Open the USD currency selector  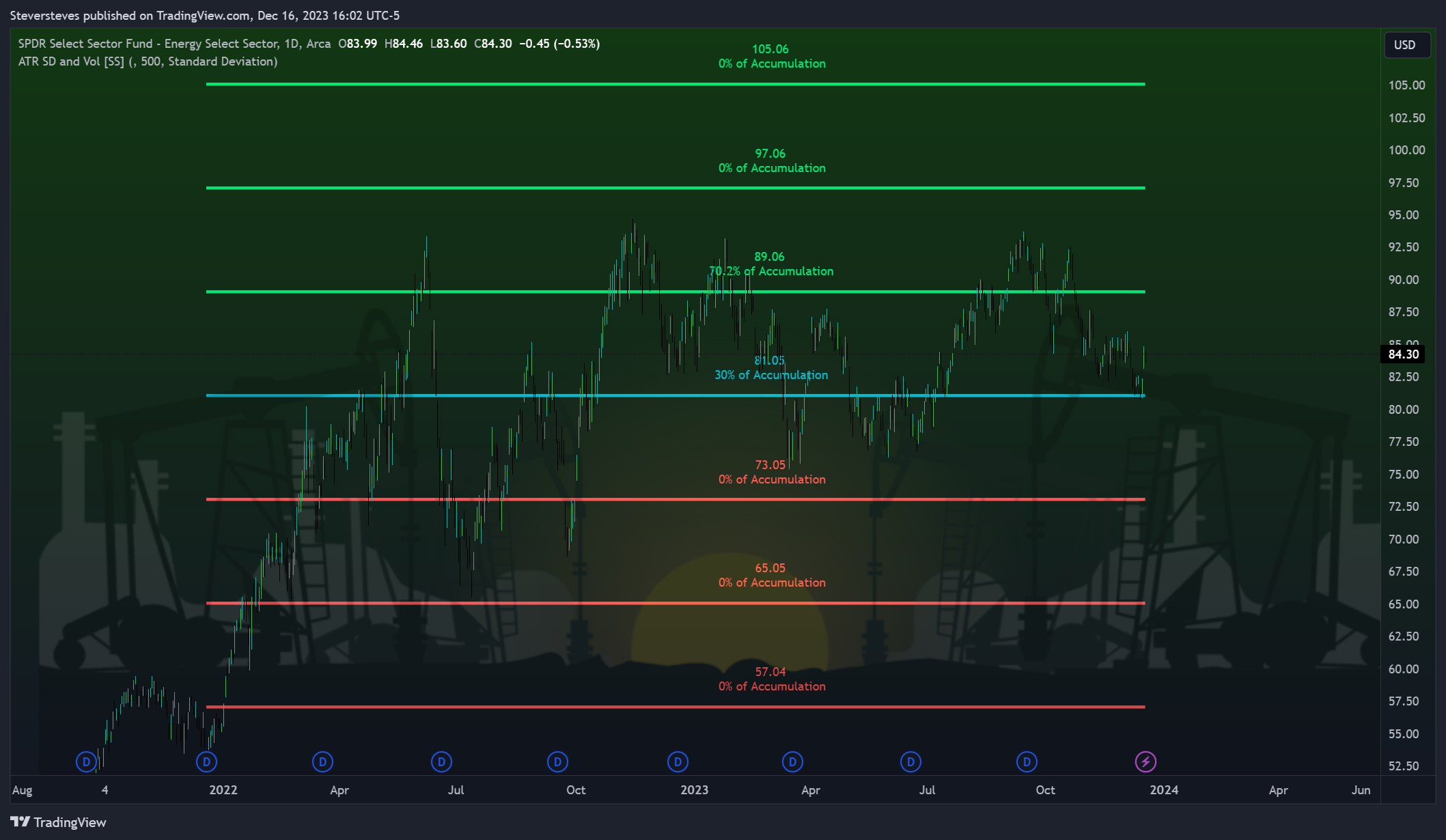point(1407,45)
